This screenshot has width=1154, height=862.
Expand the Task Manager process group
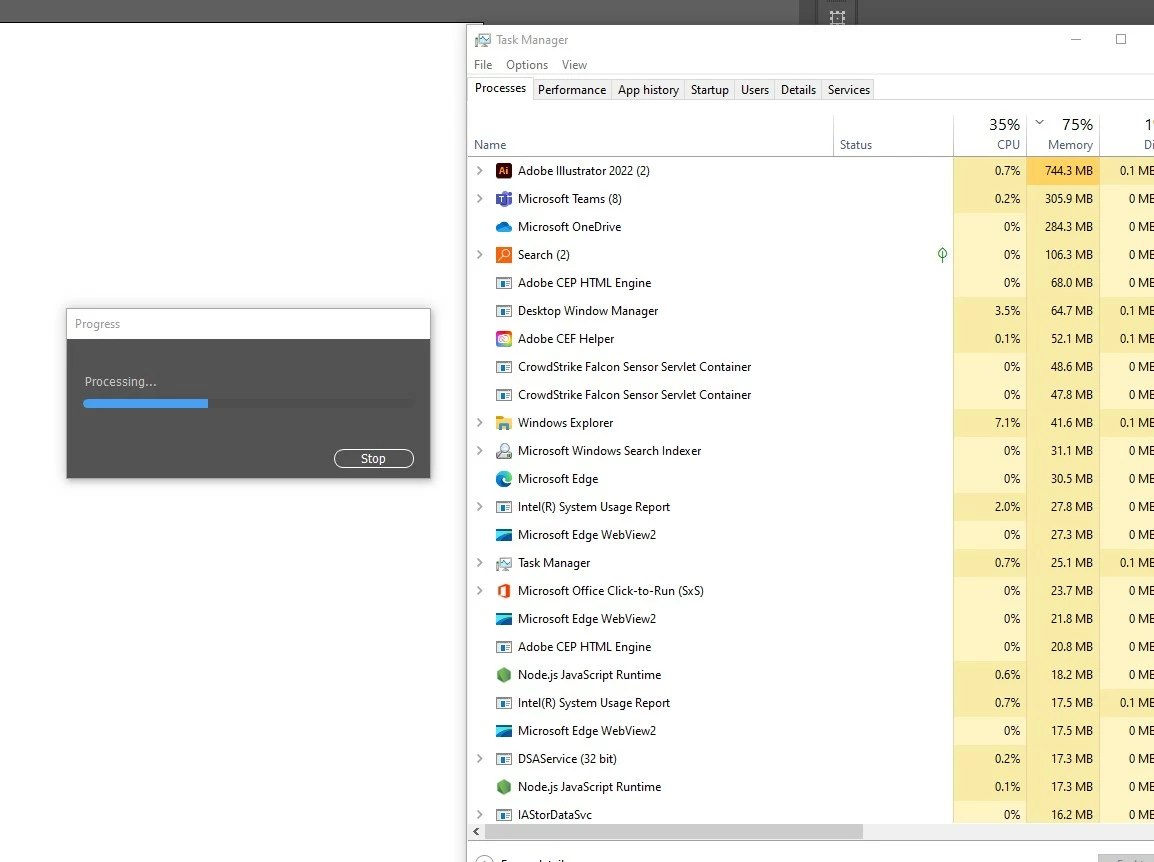480,562
